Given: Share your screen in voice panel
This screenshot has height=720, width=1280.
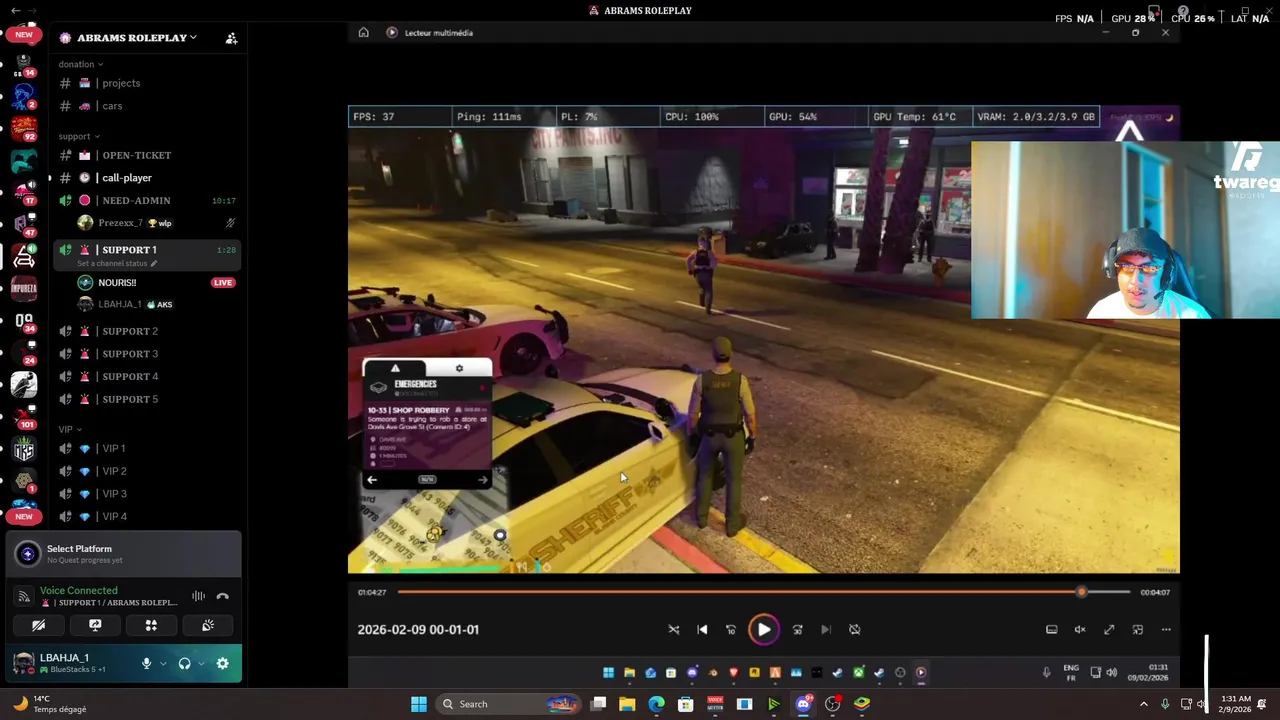Looking at the screenshot, I should click(x=95, y=625).
